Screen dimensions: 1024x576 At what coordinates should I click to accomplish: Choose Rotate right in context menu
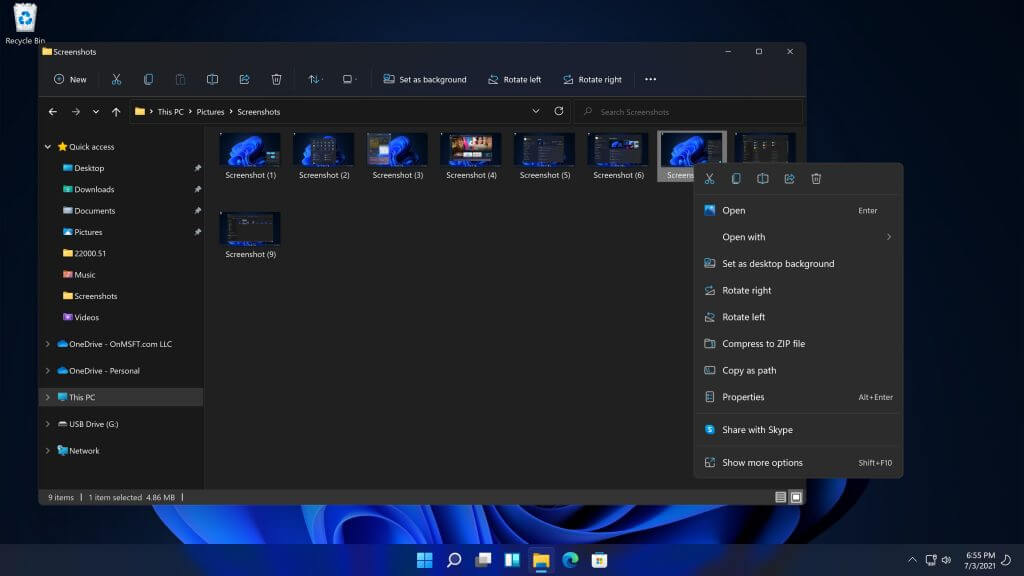pyautogui.click(x=798, y=291)
